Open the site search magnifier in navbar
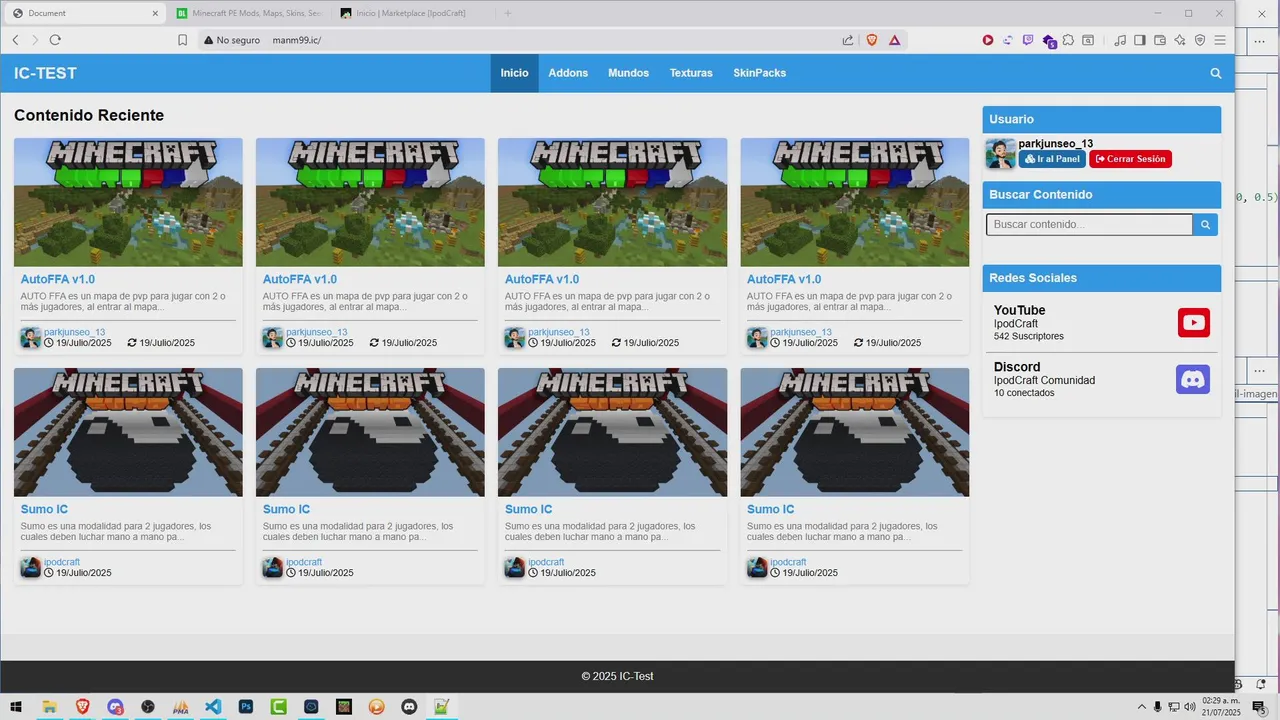This screenshot has height=720, width=1280. [1216, 73]
